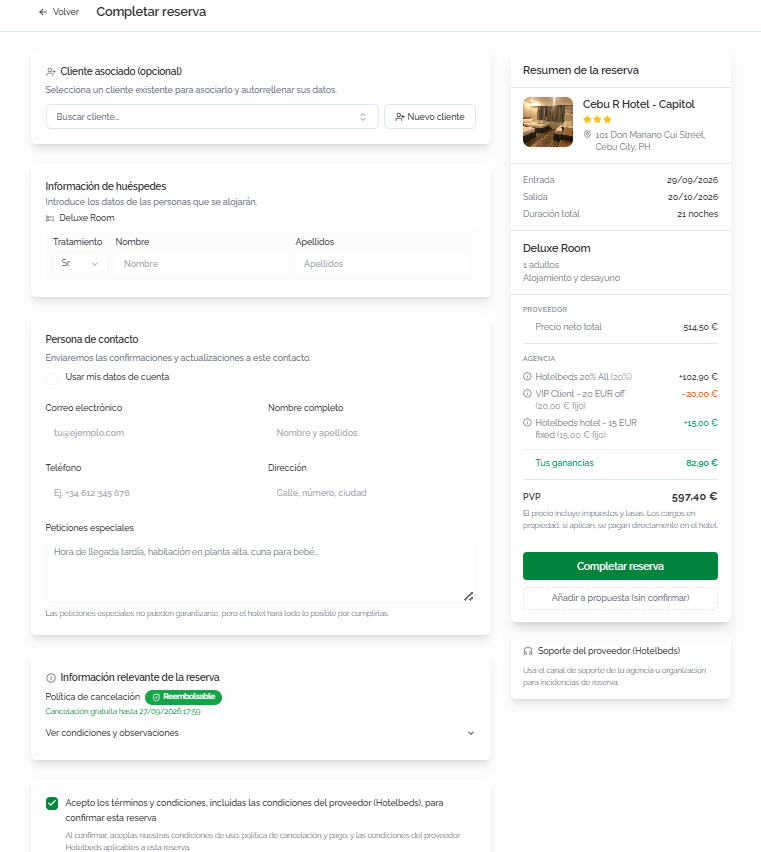The height and width of the screenshot is (852, 761).
Task: Click the Nuevo cliente button
Action: 430,117
